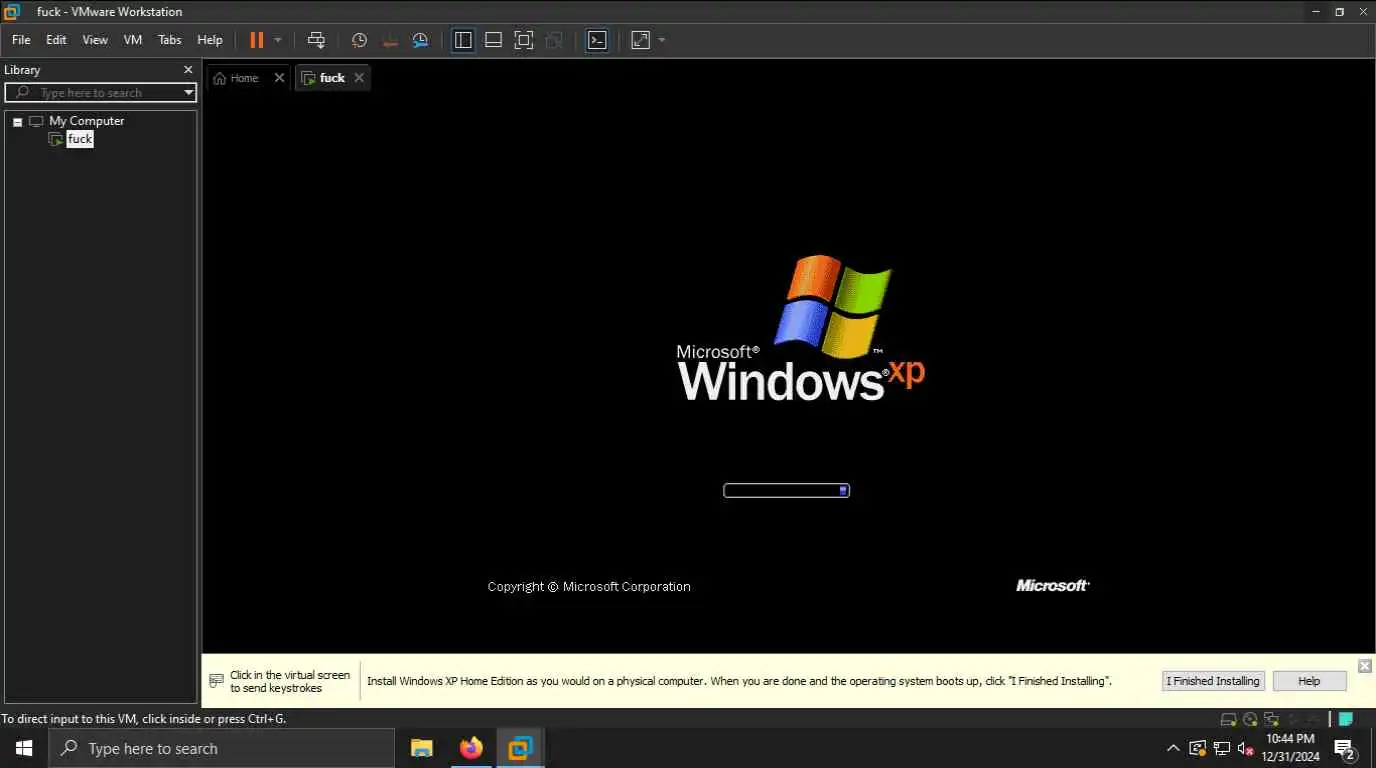This screenshot has height=768, width=1376.
Task: Open the power options dropdown beside Pause
Action: 278,40
